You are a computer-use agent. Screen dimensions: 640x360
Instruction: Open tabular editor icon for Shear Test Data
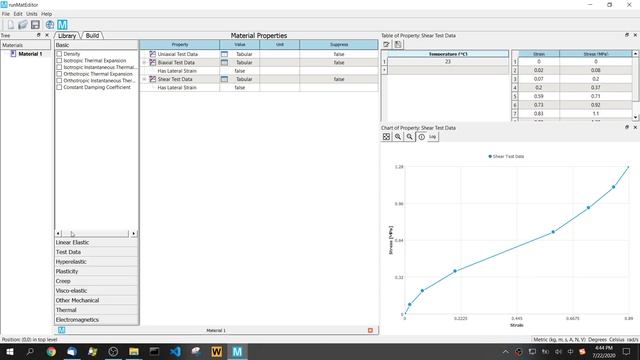pos(224,79)
